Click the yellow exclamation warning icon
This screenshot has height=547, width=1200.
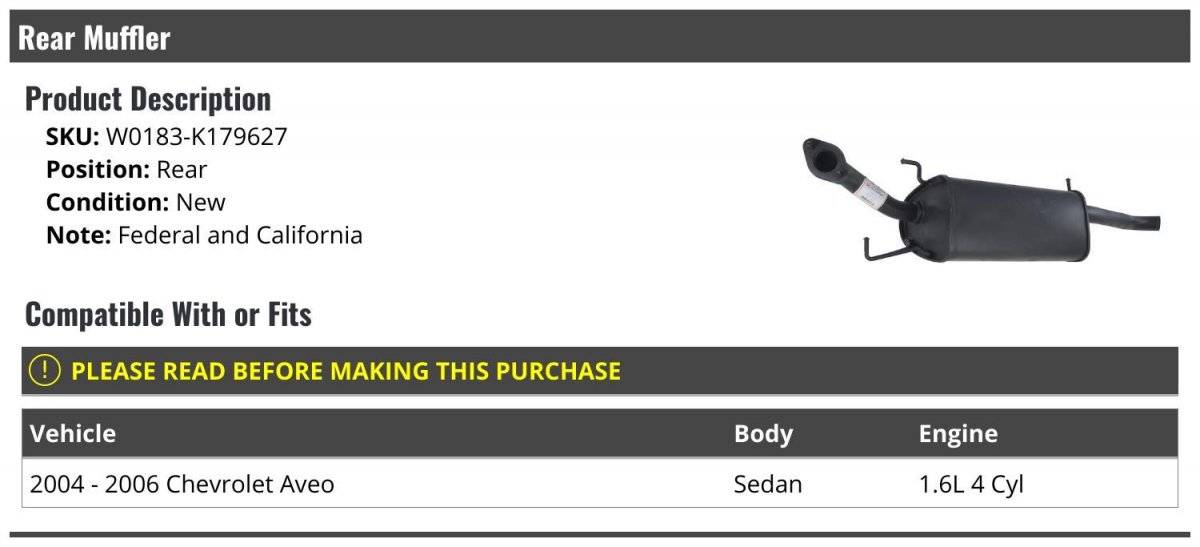tap(45, 371)
